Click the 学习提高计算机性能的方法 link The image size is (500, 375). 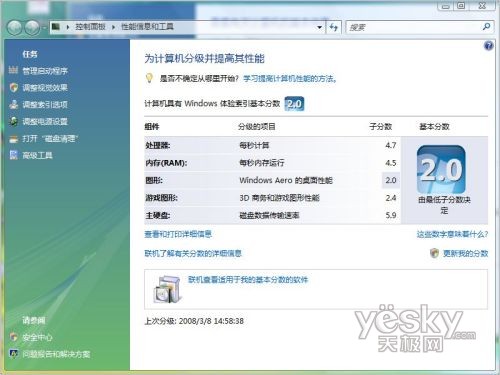coord(290,79)
